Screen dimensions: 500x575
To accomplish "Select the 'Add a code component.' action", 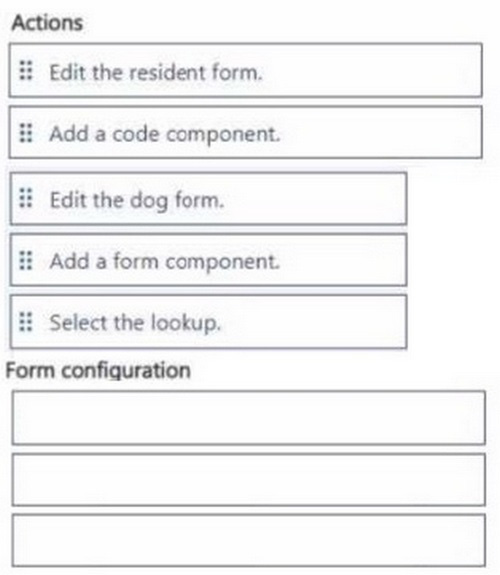I will [x=245, y=132].
